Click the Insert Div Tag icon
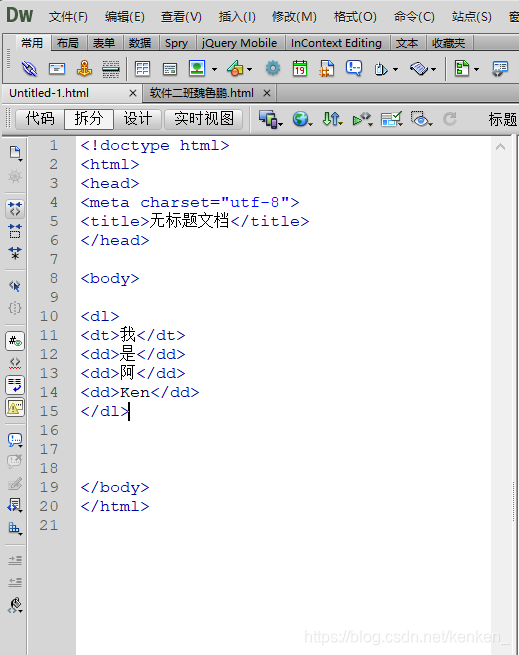The height and width of the screenshot is (655, 519). tap(170, 69)
